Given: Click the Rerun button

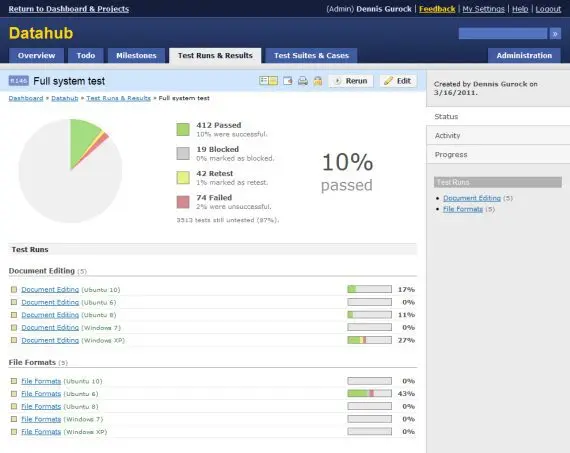Looking at the screenshot, I should pyautogui.click(x=351, y=81).
